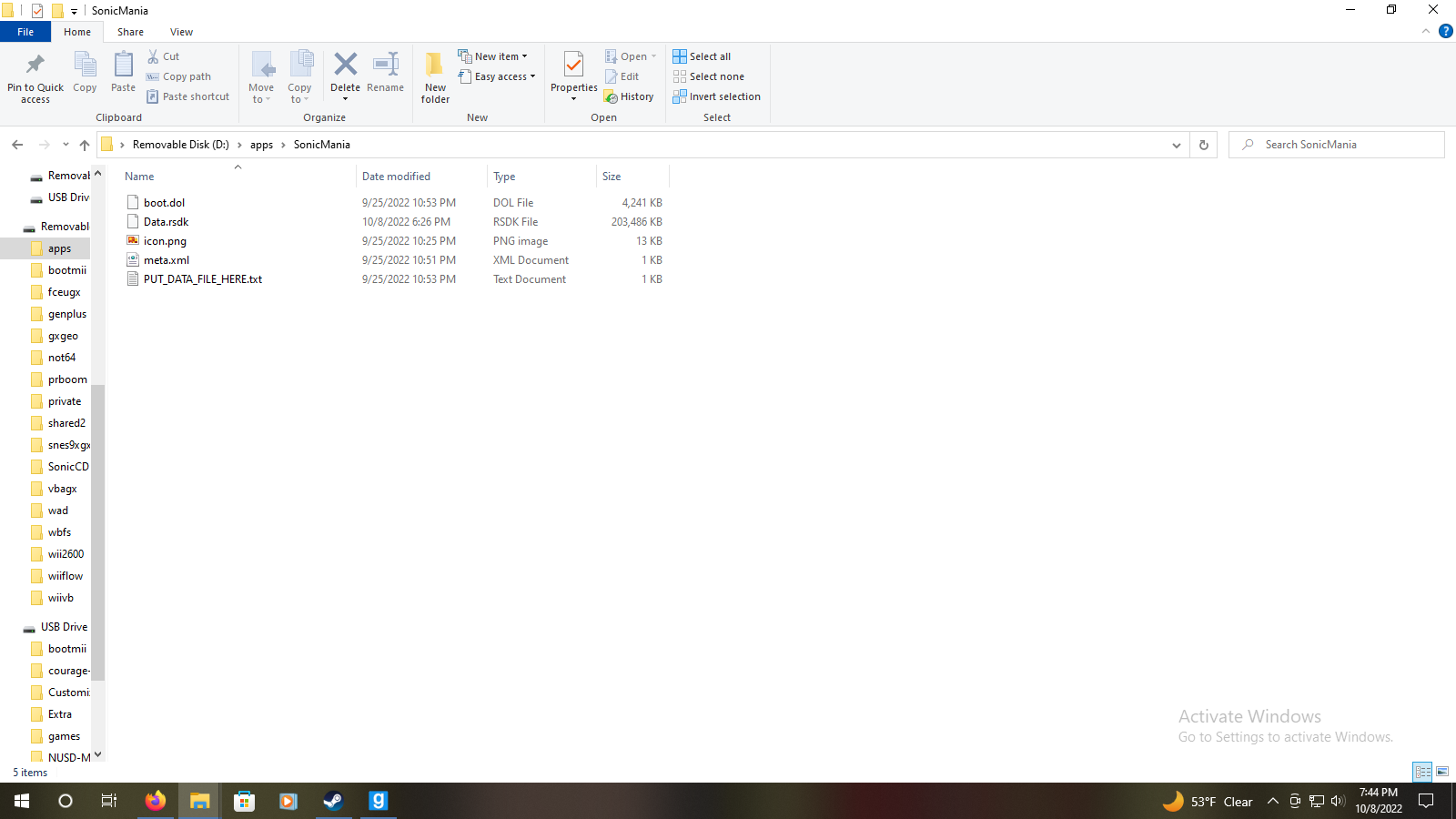
Task: Select the Data.rsdk file
Action: 166,222
